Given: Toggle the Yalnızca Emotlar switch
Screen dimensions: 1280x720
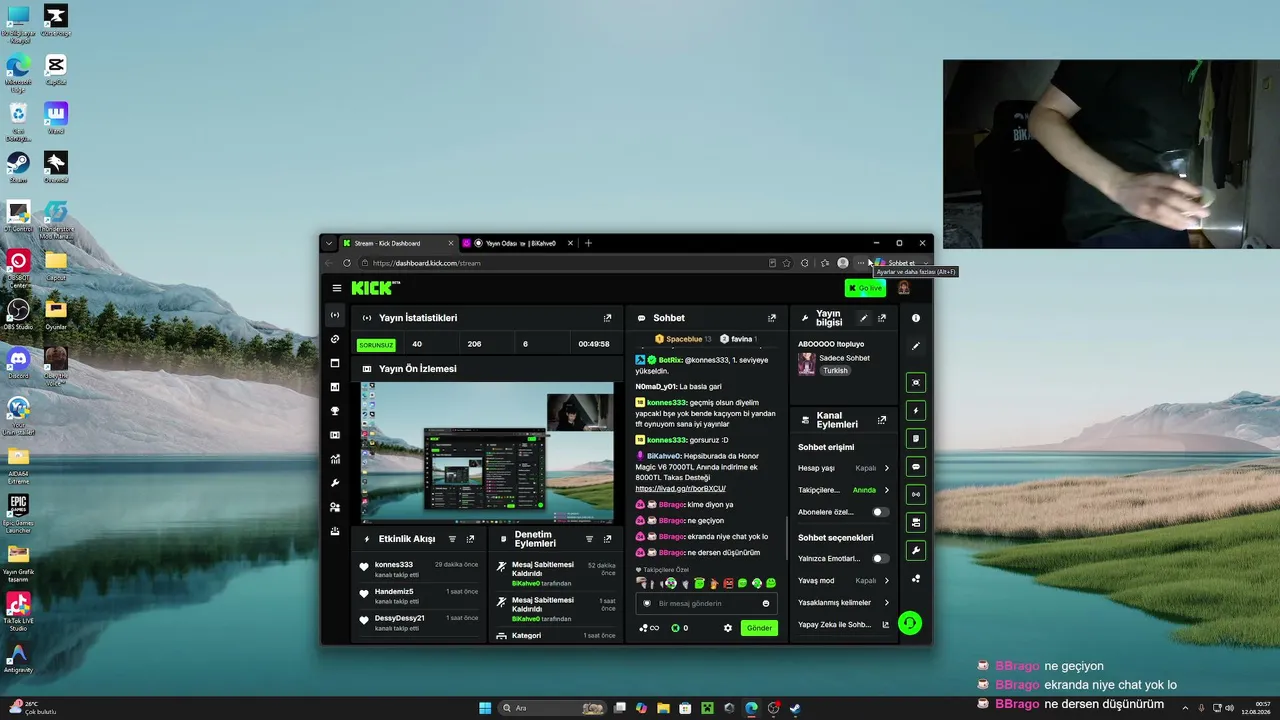Looking at the screenshot, I should pyautogui.click(x=880, y=558).
